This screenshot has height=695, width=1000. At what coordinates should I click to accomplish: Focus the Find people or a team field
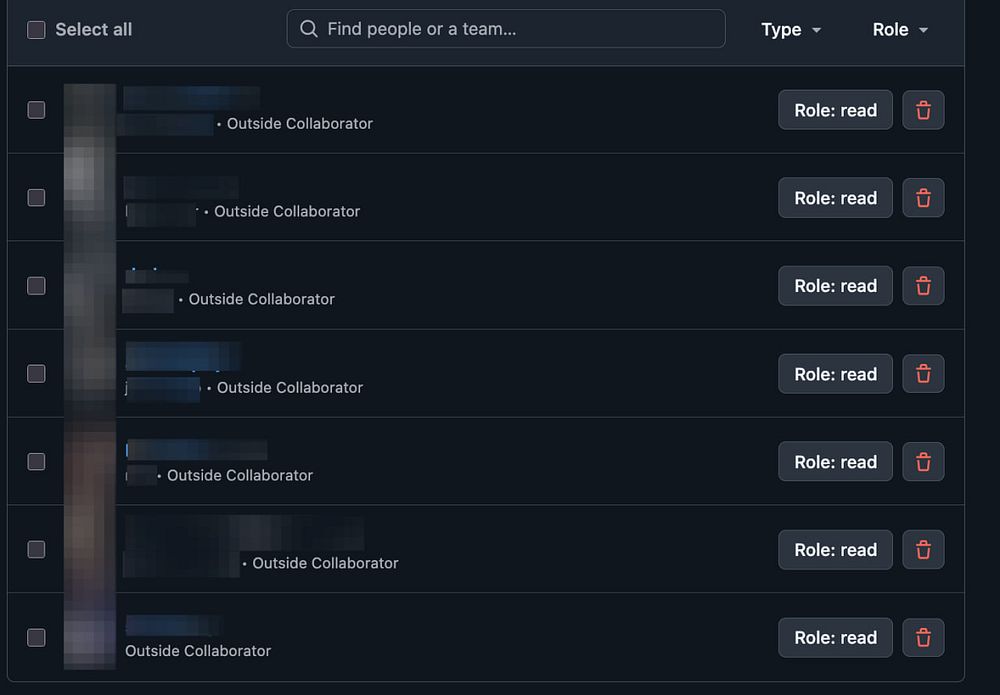tap(506, 29)
